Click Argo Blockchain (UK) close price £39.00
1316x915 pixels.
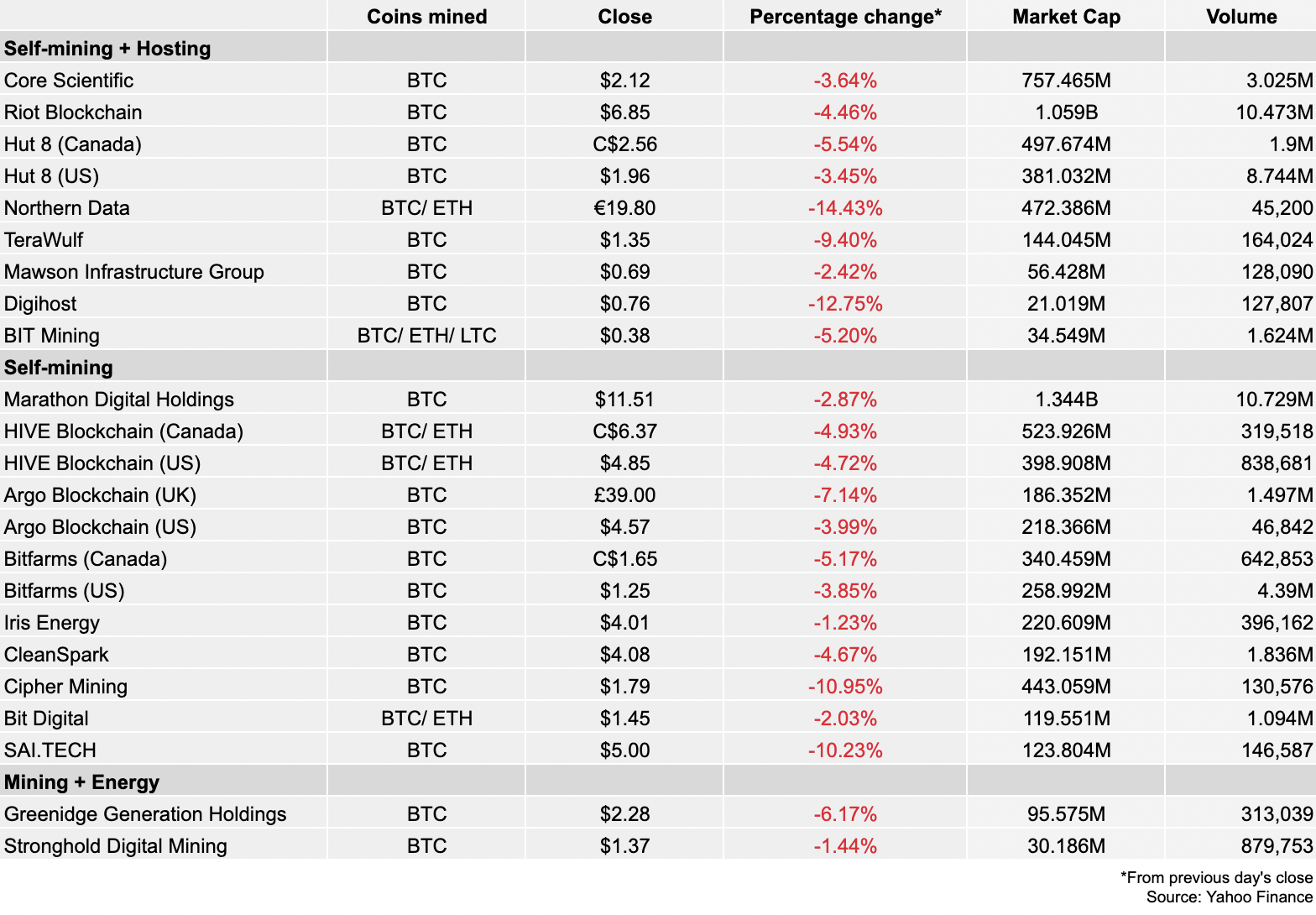(624, 495)
